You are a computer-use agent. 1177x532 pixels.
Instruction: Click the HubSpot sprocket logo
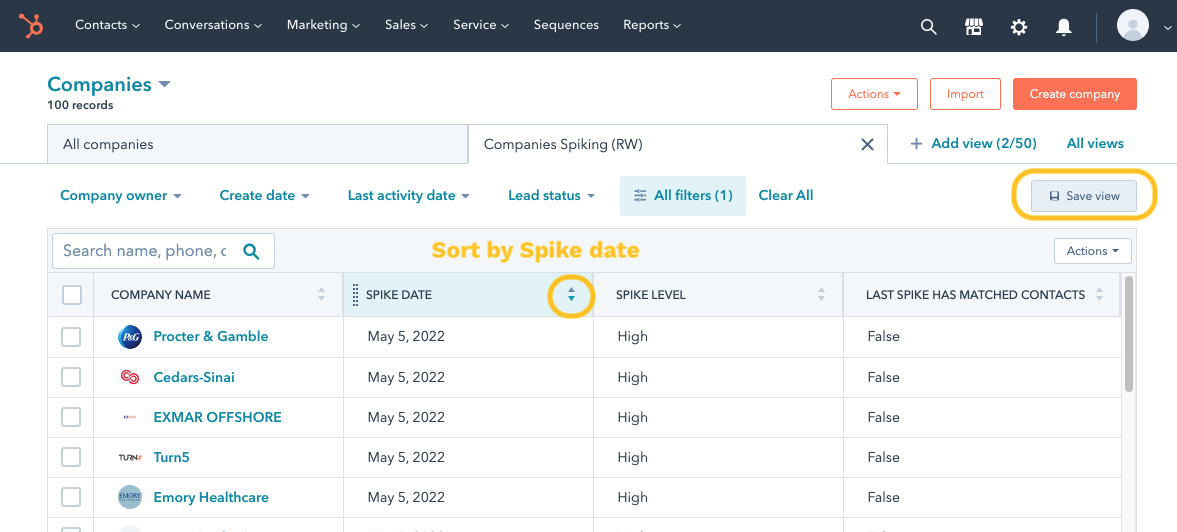32,26
